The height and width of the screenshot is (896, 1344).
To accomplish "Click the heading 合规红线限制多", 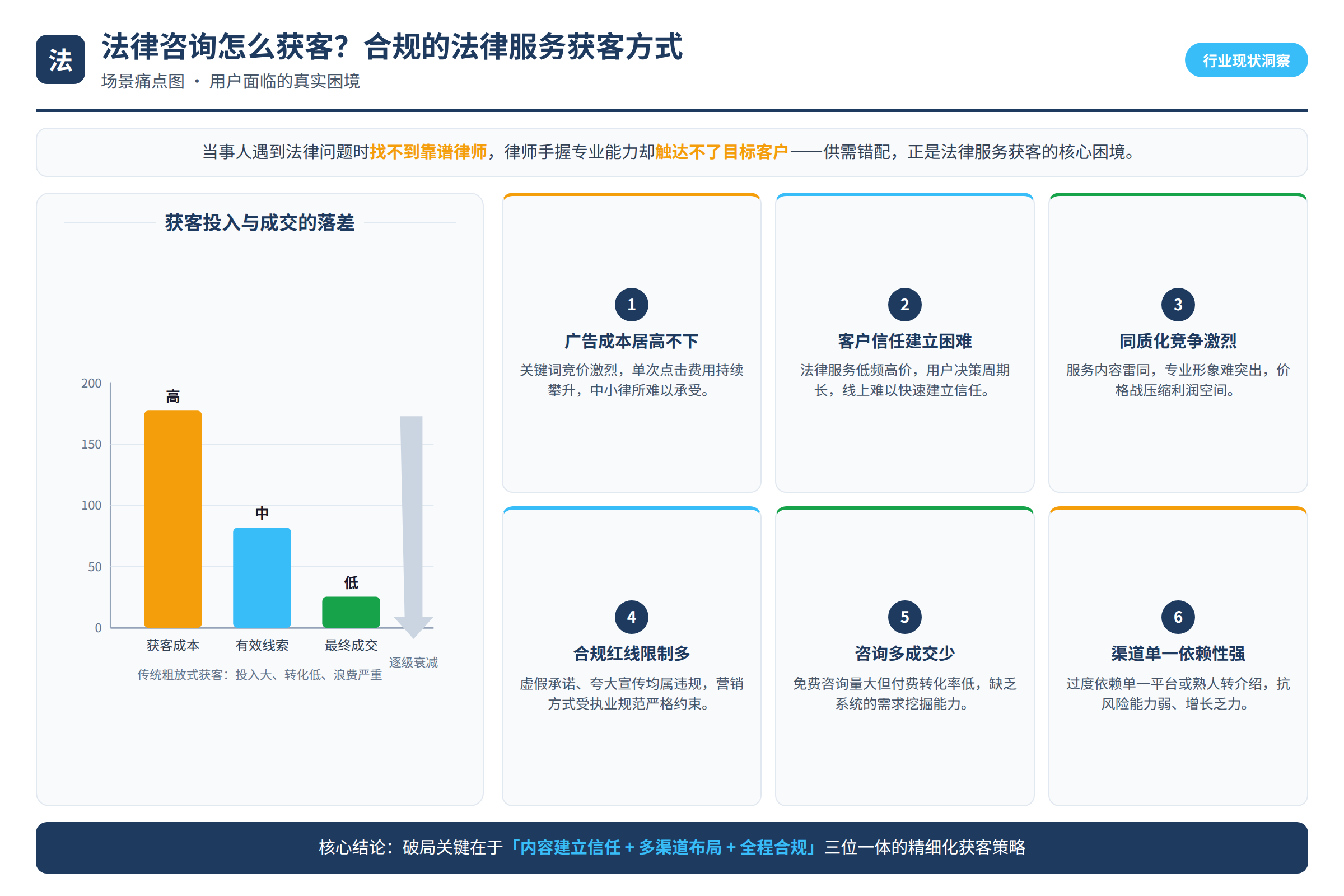I will (x=632, y=653).
